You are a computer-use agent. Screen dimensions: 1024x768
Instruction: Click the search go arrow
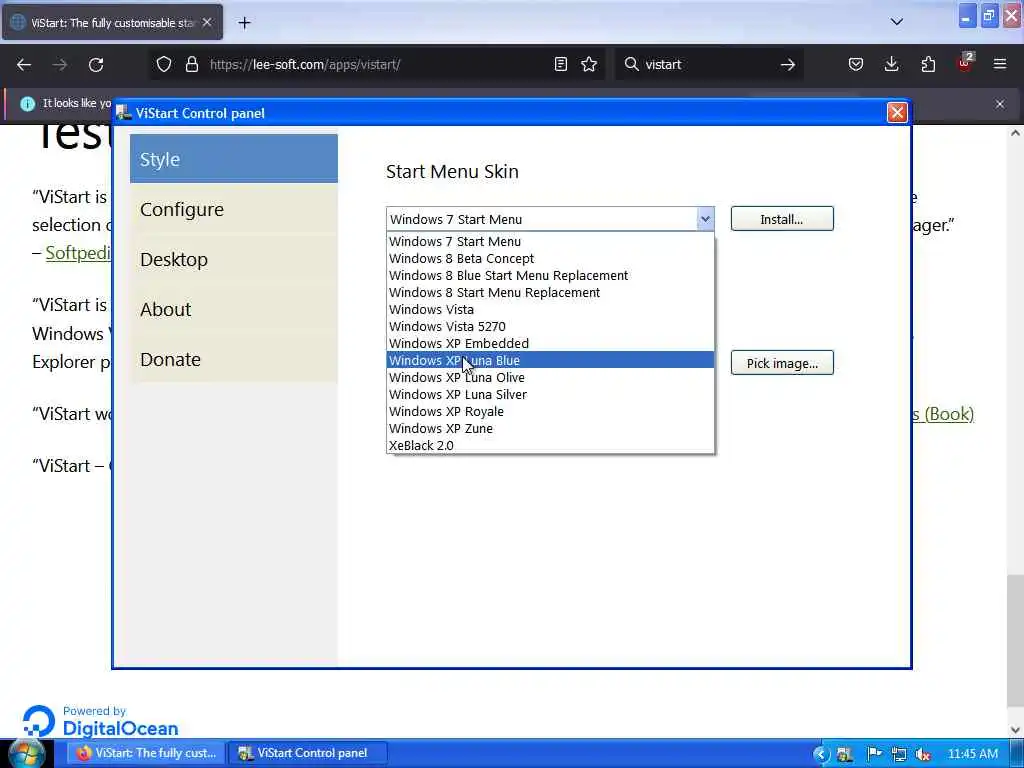point(788,64)
